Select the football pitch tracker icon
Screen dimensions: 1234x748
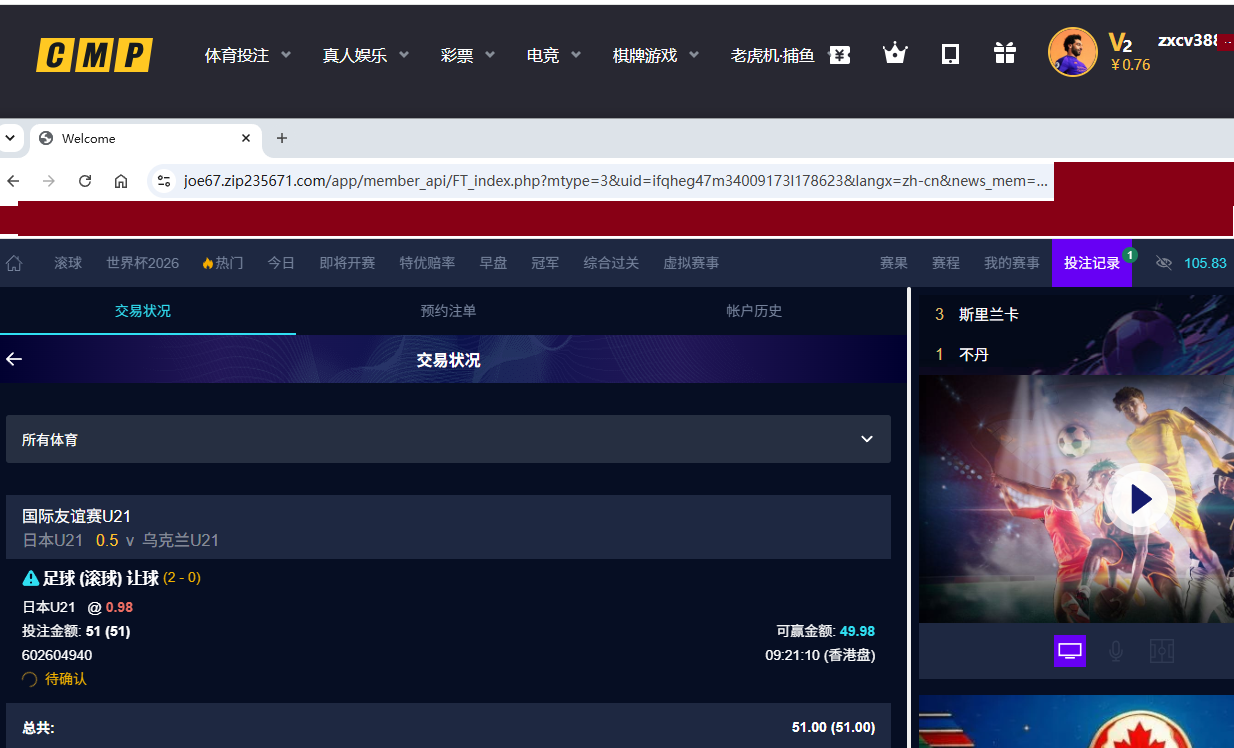[x=1162, y=651]
